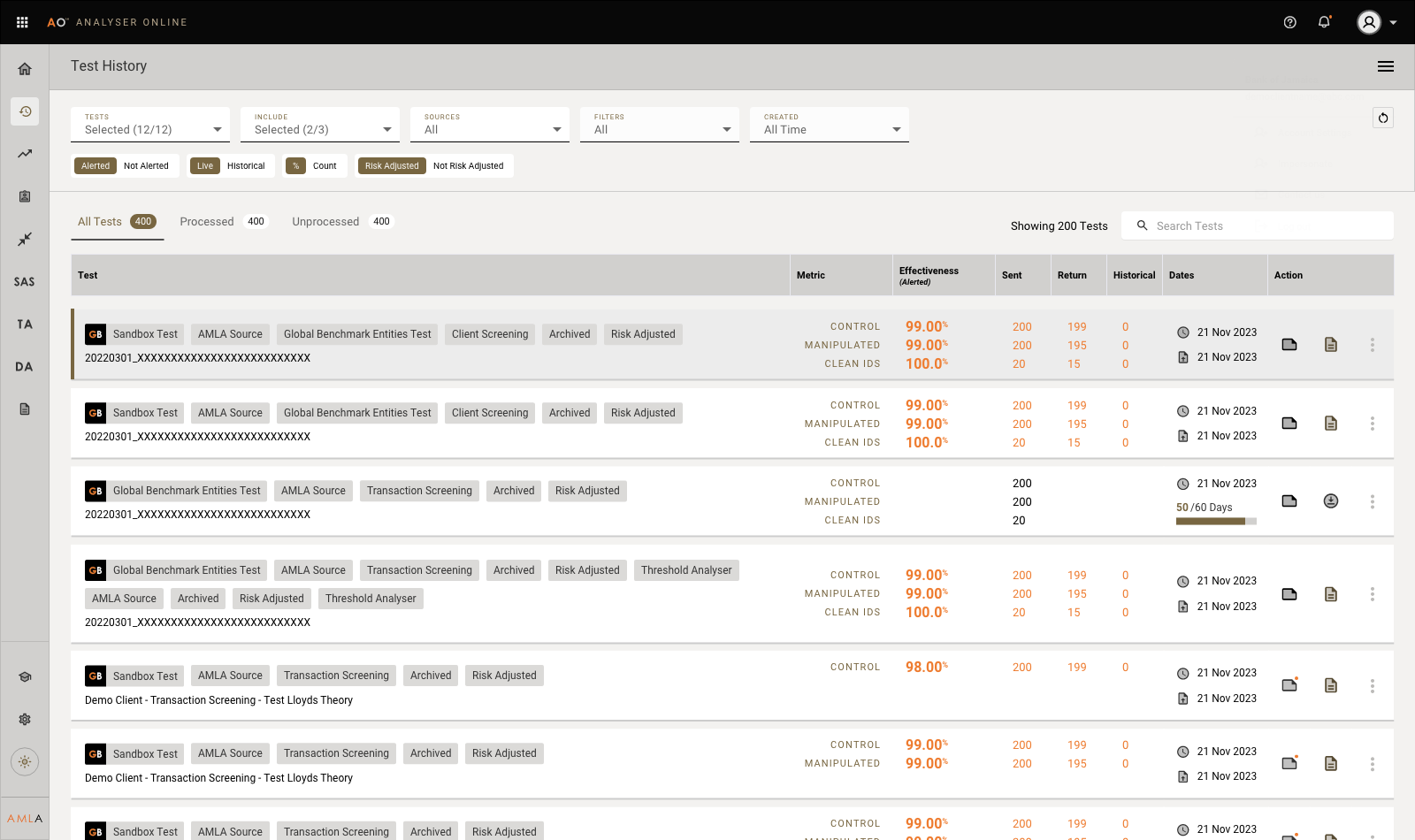Open settings gear in sidebar
Image resolution: width=1415 pixels, height=840 pixels.
[x=25, y=719]
